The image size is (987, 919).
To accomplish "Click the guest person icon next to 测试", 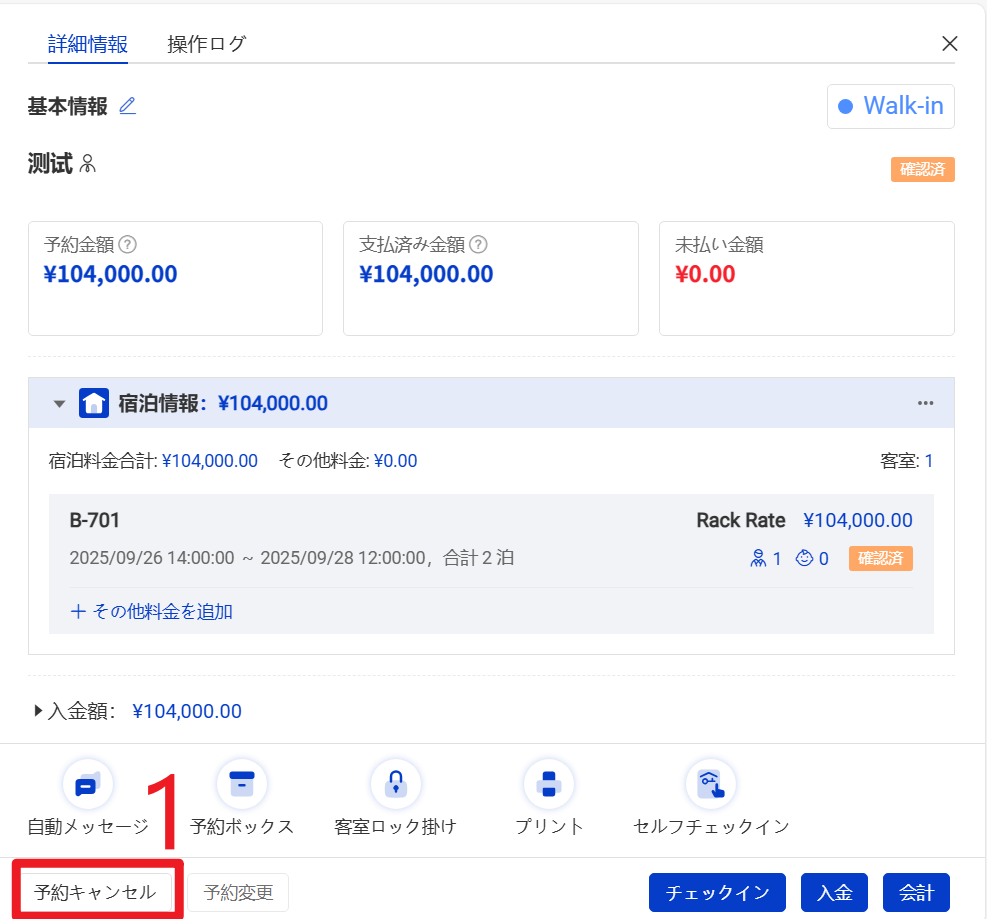I will click(x=88, y=164).
